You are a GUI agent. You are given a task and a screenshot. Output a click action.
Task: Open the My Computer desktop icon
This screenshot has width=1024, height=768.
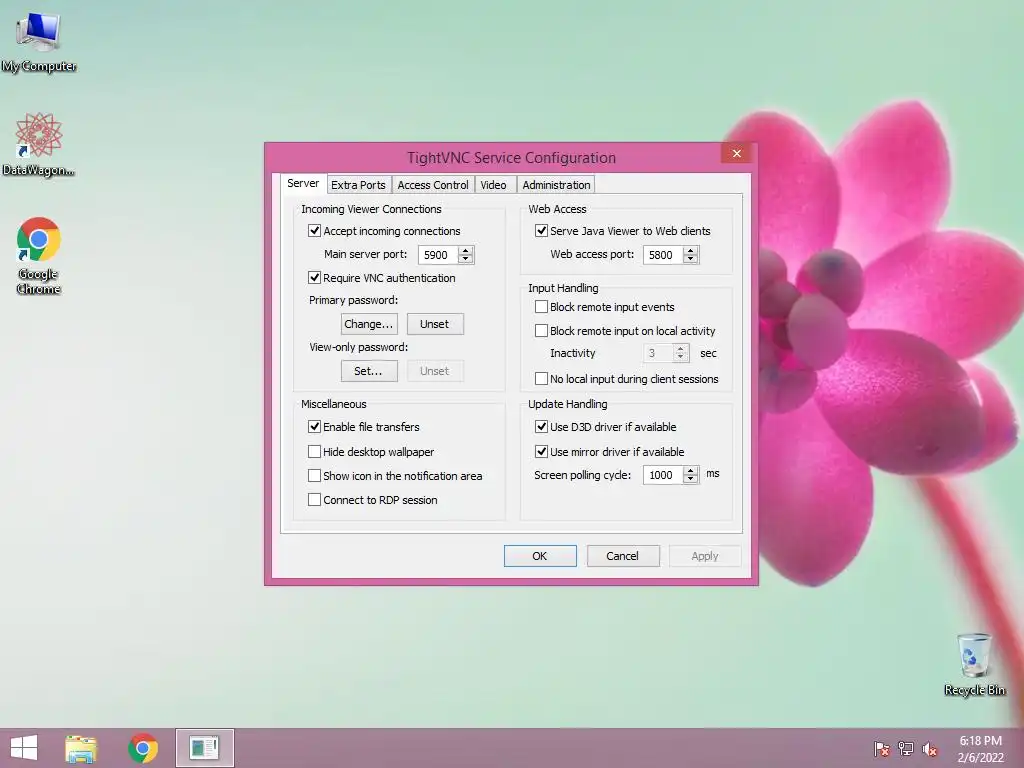(x=39, y=42)
